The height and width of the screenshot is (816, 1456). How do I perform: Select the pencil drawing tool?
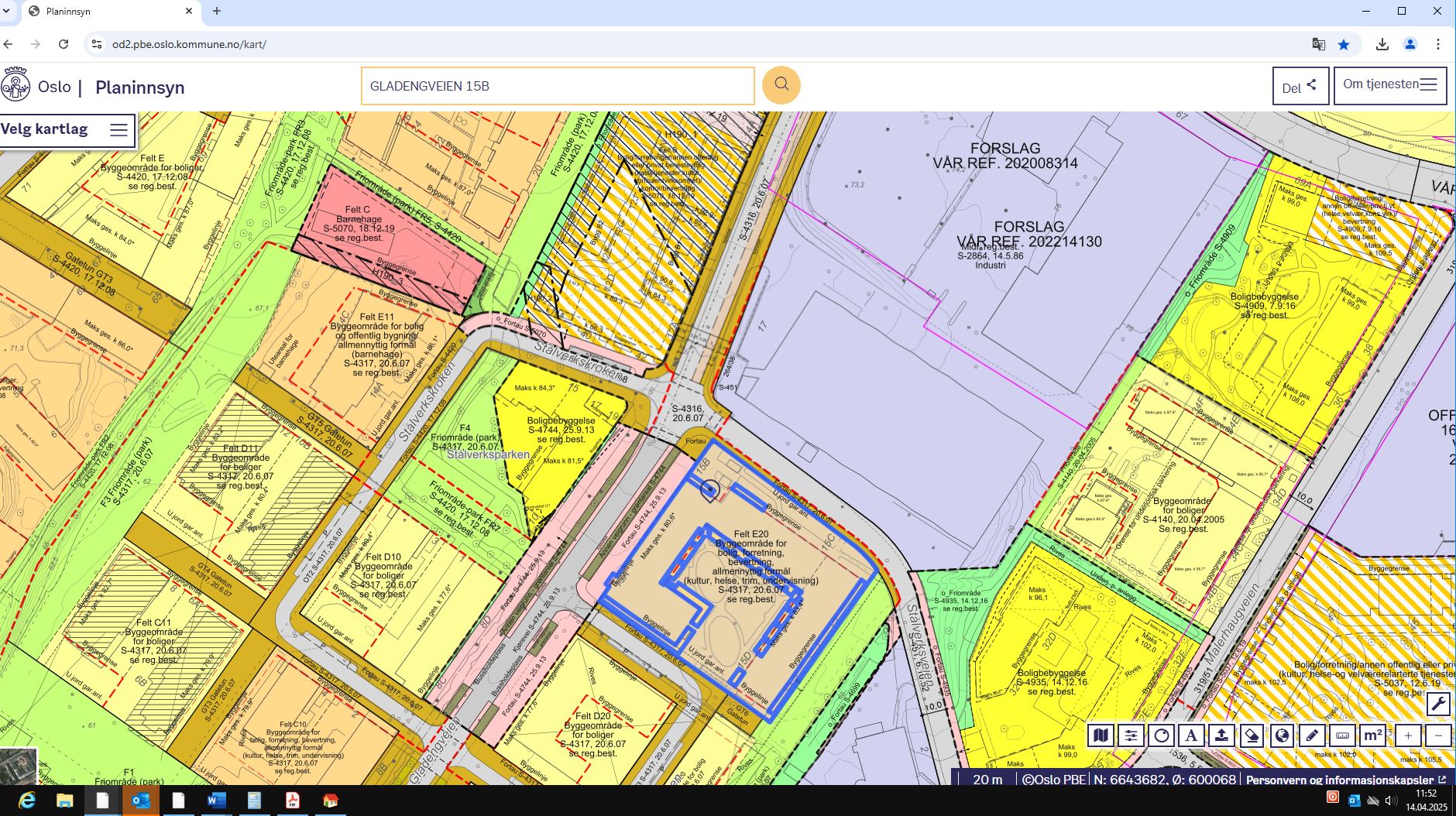1312,735
